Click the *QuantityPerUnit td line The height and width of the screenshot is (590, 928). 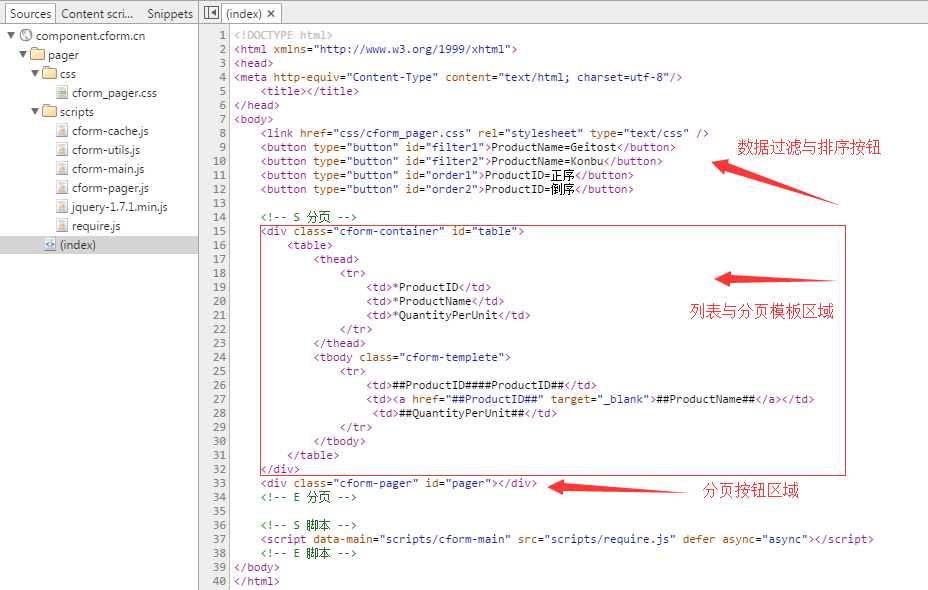pyautogui.click(x=448, y=315)
